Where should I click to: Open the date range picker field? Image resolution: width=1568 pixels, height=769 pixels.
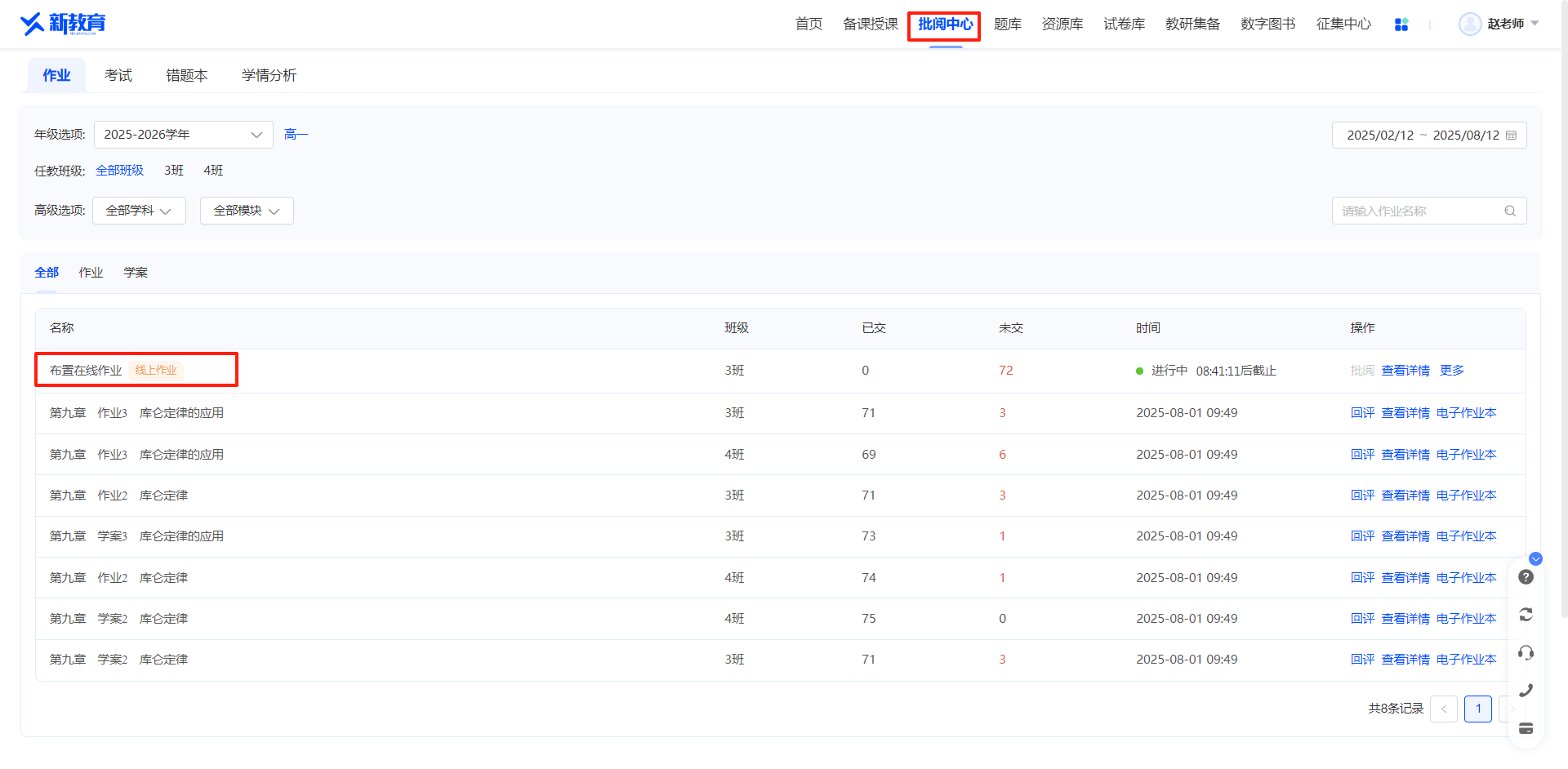click(1429, 136)
